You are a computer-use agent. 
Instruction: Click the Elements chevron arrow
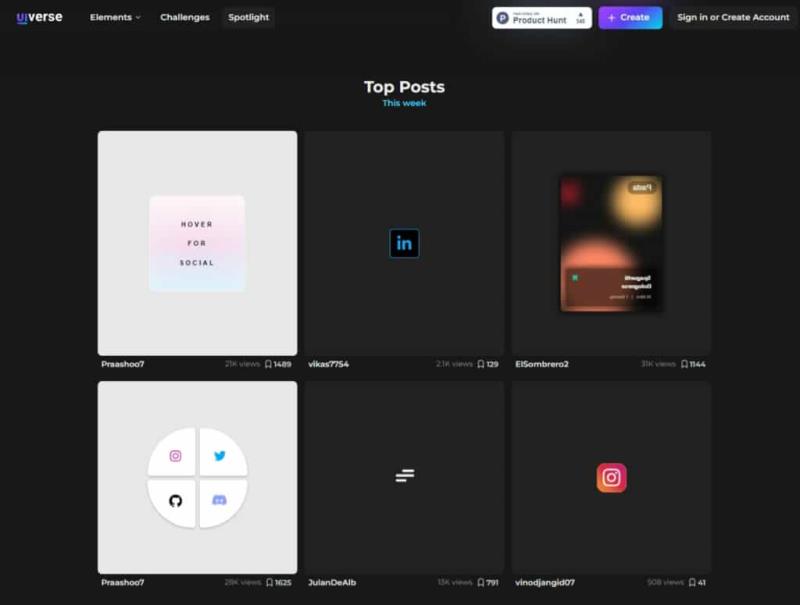(138, 18)
